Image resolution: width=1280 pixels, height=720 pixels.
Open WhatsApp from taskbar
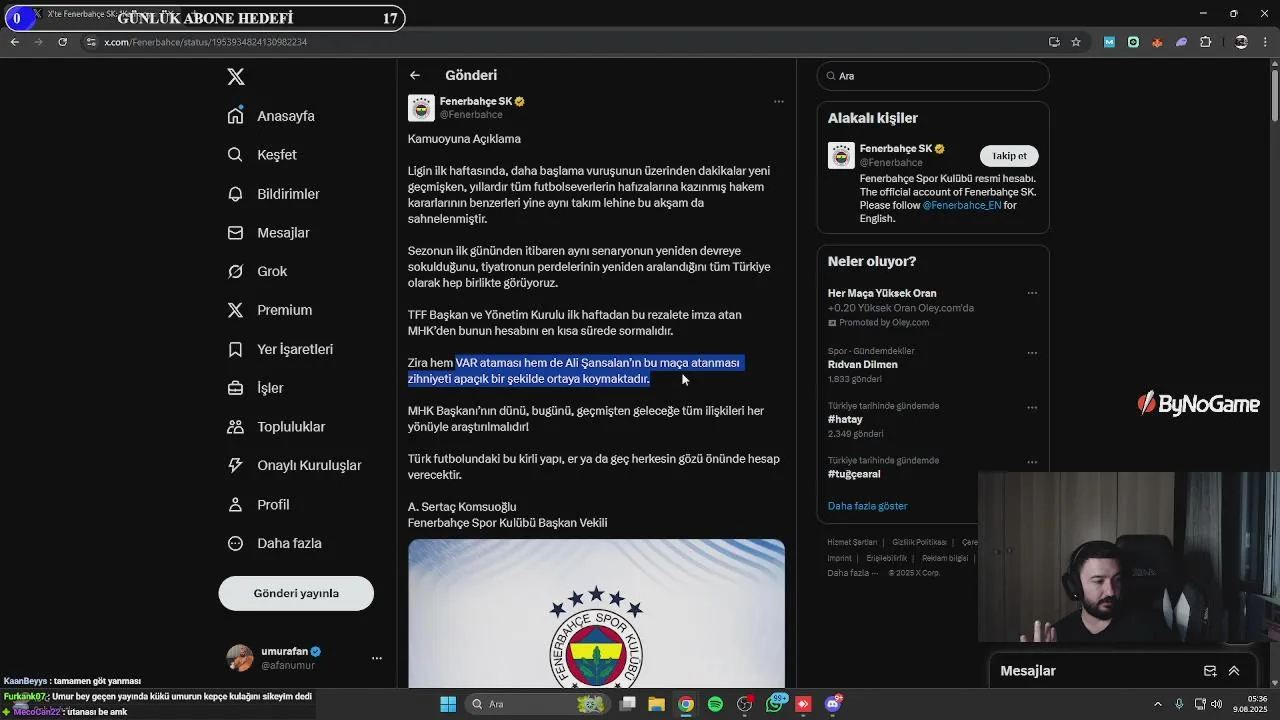[x=774, y=704]
